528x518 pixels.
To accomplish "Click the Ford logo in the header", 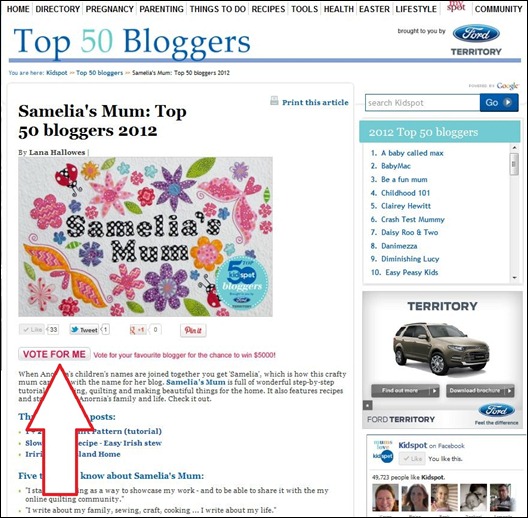I will pyautogui.click(x=476, y=34).
